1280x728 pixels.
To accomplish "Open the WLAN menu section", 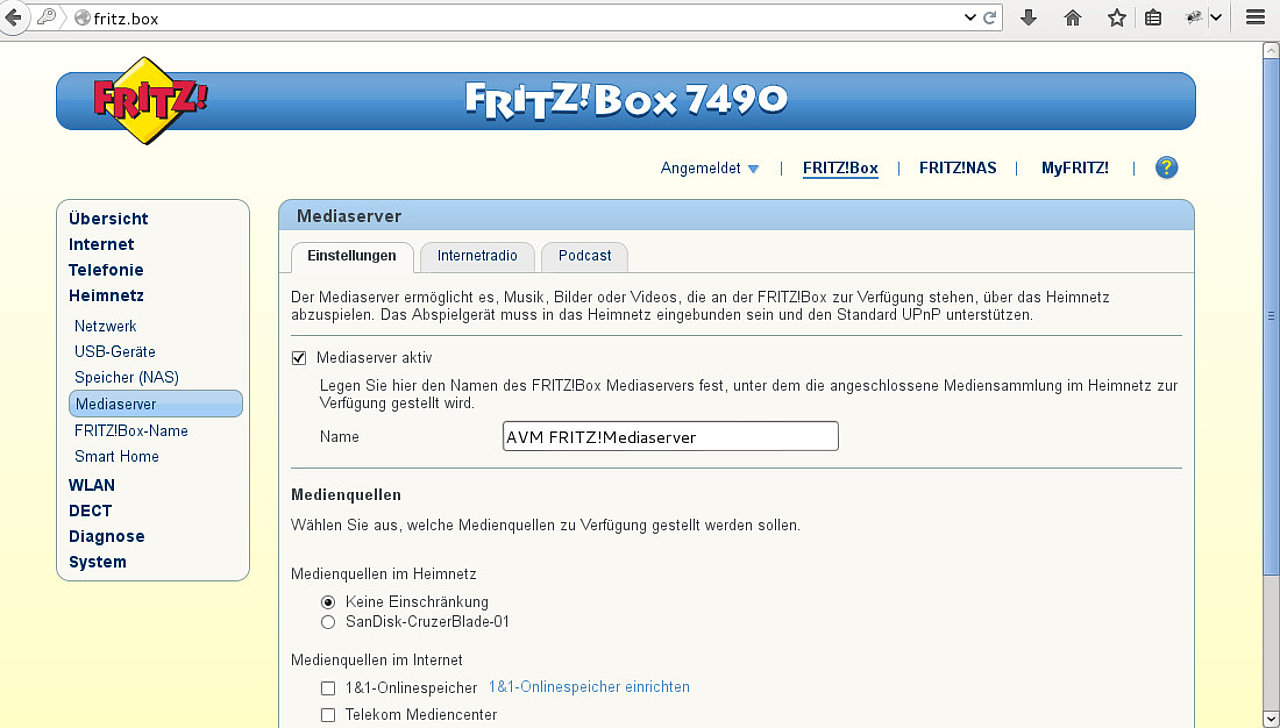I will [x=92, y=485].
